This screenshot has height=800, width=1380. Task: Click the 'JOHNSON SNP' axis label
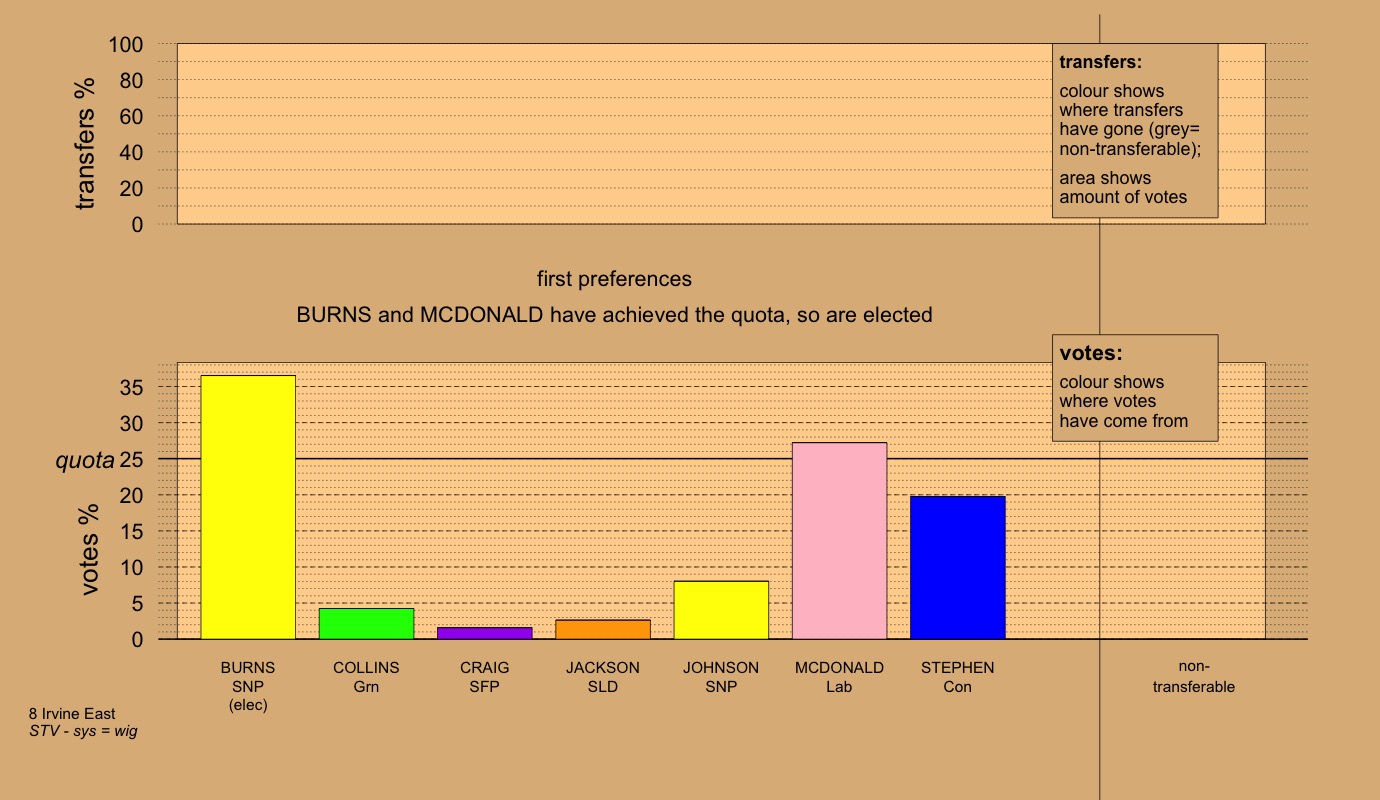[721, 677]
